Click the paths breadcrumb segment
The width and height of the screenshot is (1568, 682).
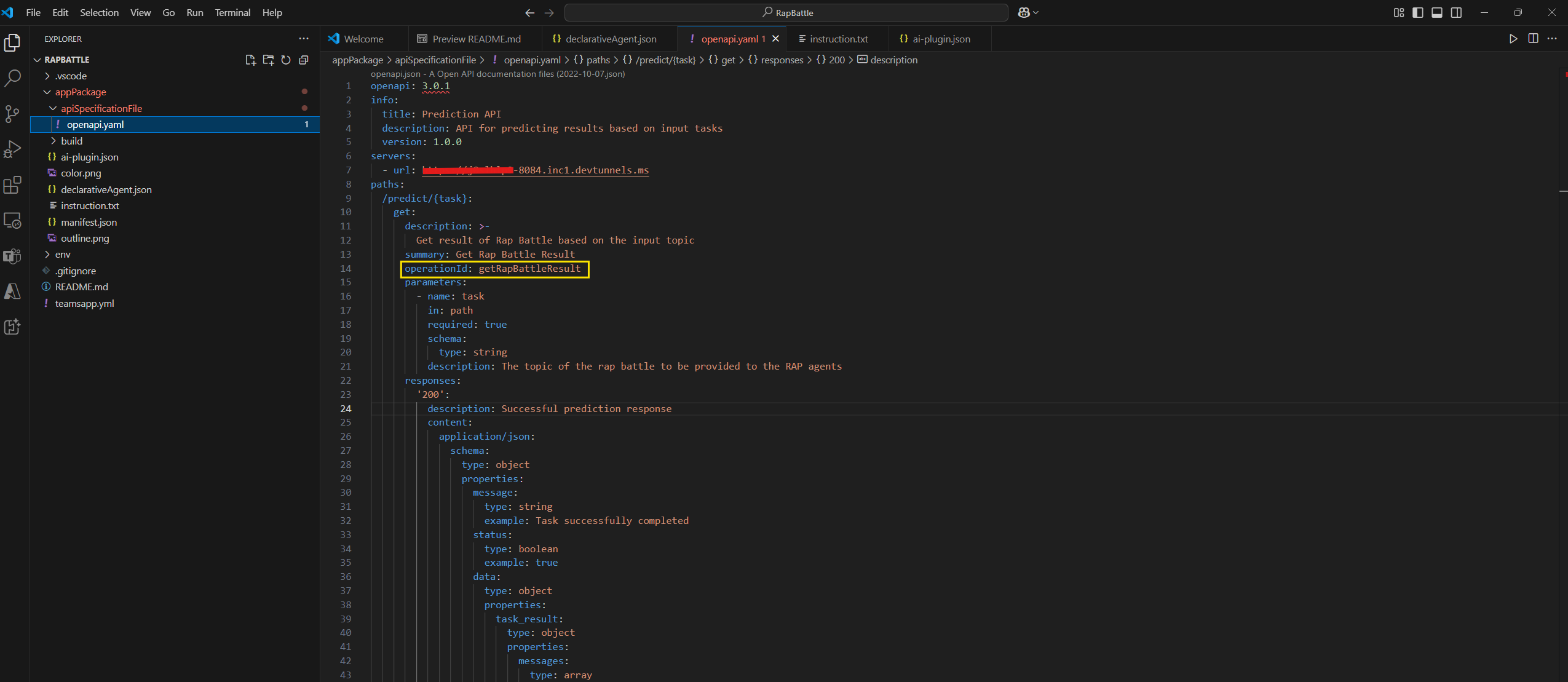[x=592, y=60]
